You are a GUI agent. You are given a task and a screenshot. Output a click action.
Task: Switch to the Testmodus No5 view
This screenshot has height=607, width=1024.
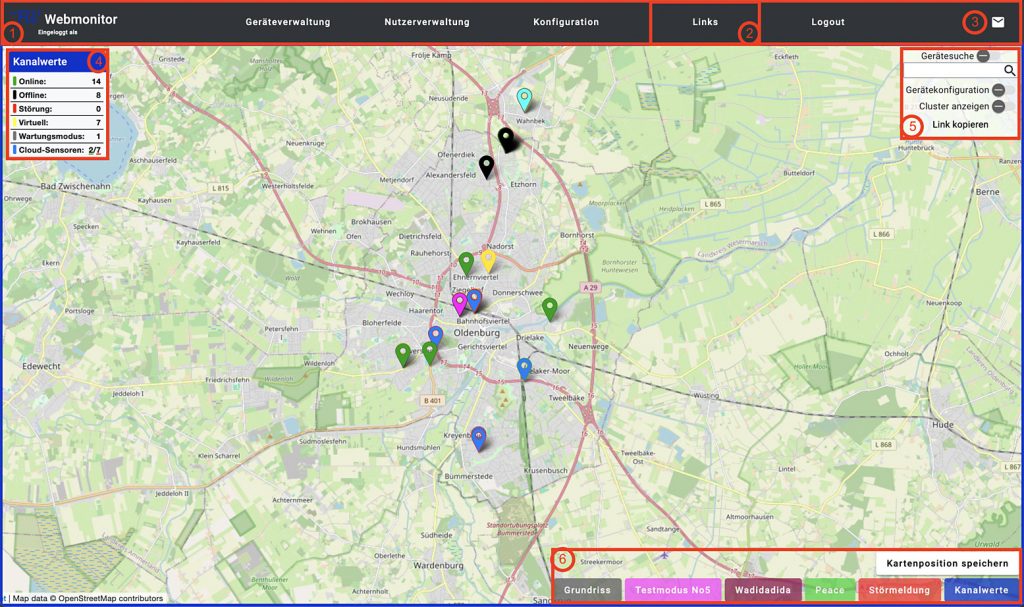pos(673,590)
